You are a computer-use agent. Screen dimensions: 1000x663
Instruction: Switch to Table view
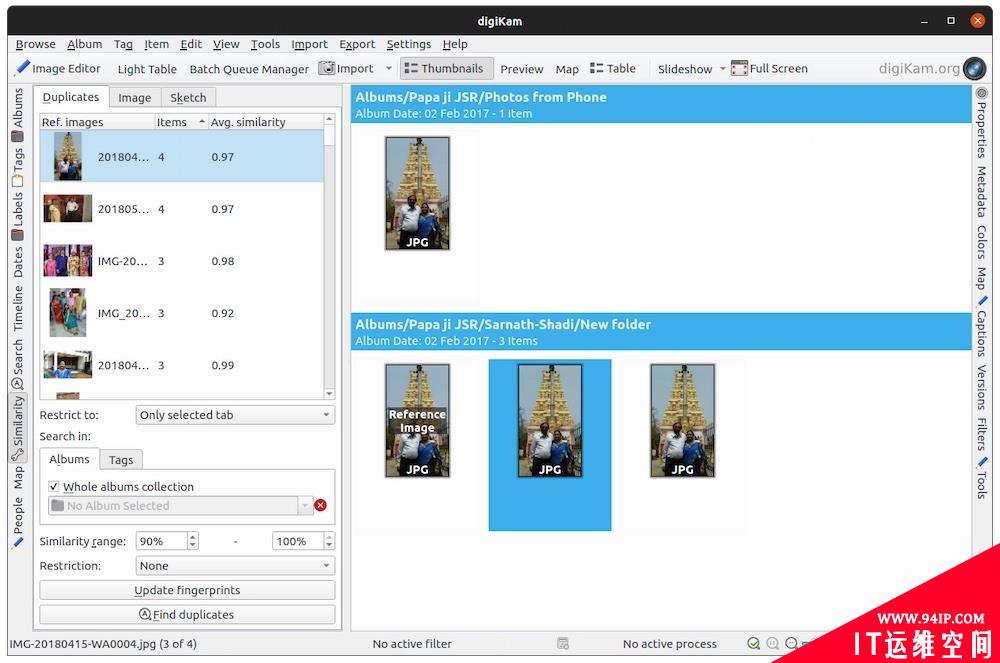[613, 69]
